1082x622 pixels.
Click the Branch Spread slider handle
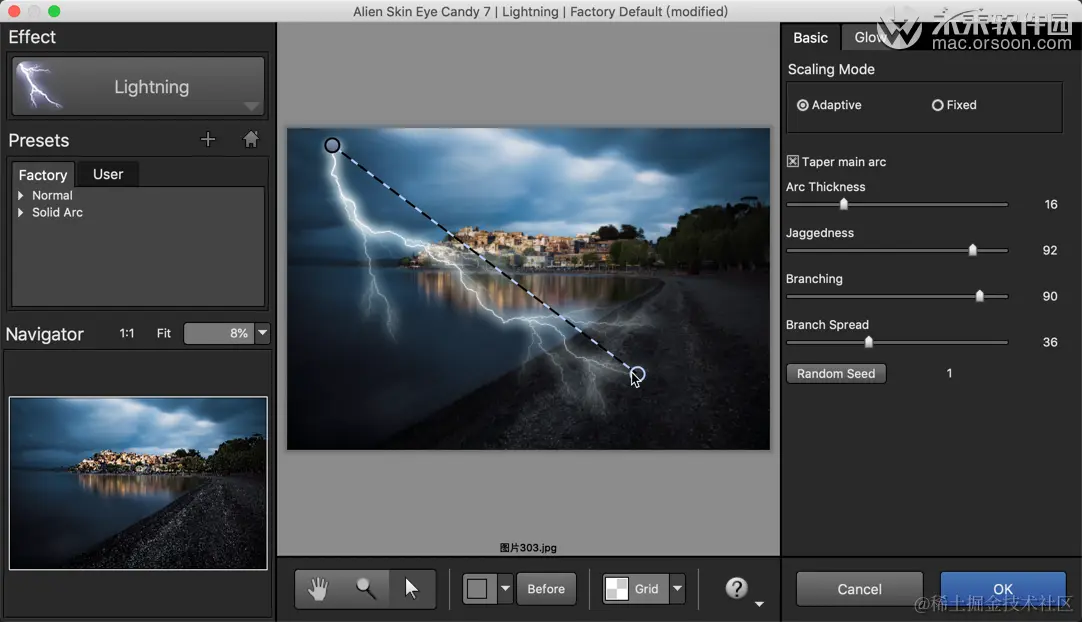[869, 342]
